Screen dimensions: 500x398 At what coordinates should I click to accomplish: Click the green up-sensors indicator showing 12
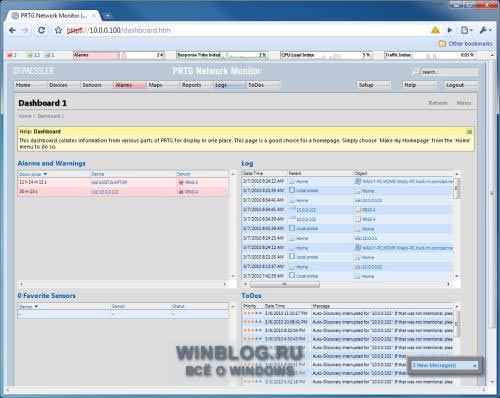pos(34,55)
